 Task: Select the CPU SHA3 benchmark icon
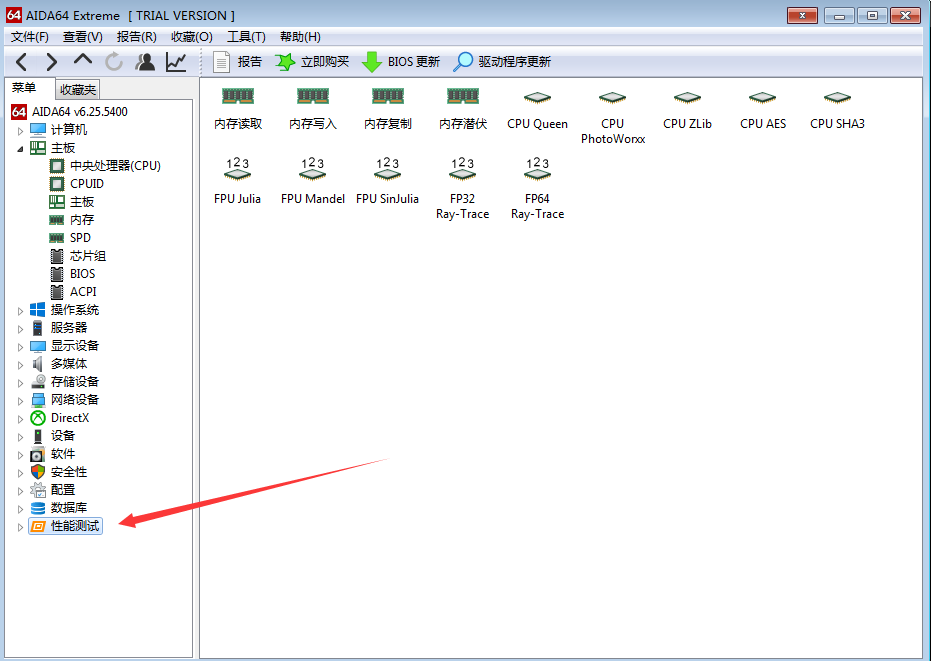click(837, 109)
